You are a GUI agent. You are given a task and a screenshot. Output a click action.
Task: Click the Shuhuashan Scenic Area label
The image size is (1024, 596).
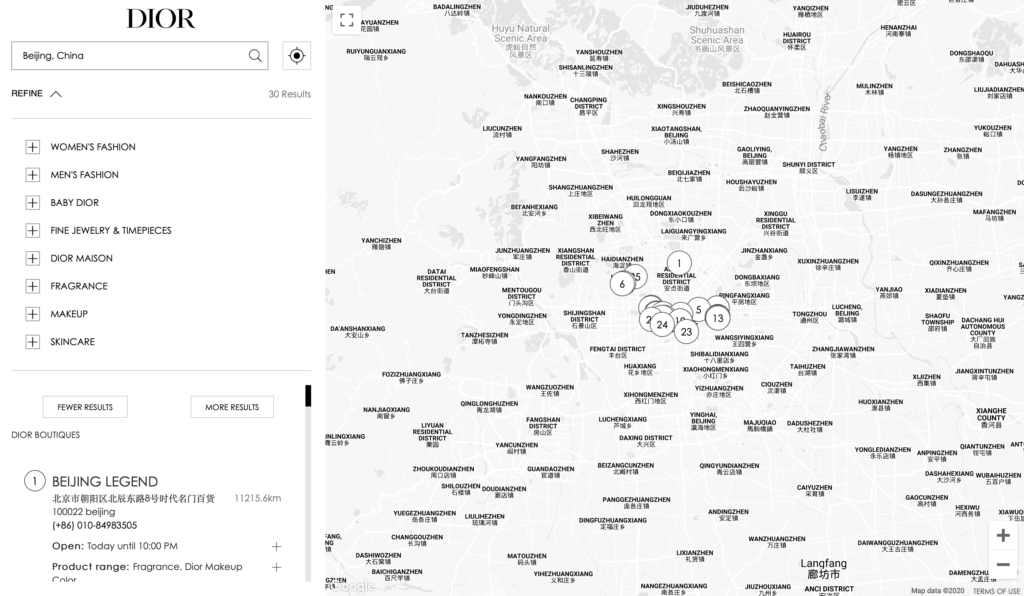tap(716, 39)
